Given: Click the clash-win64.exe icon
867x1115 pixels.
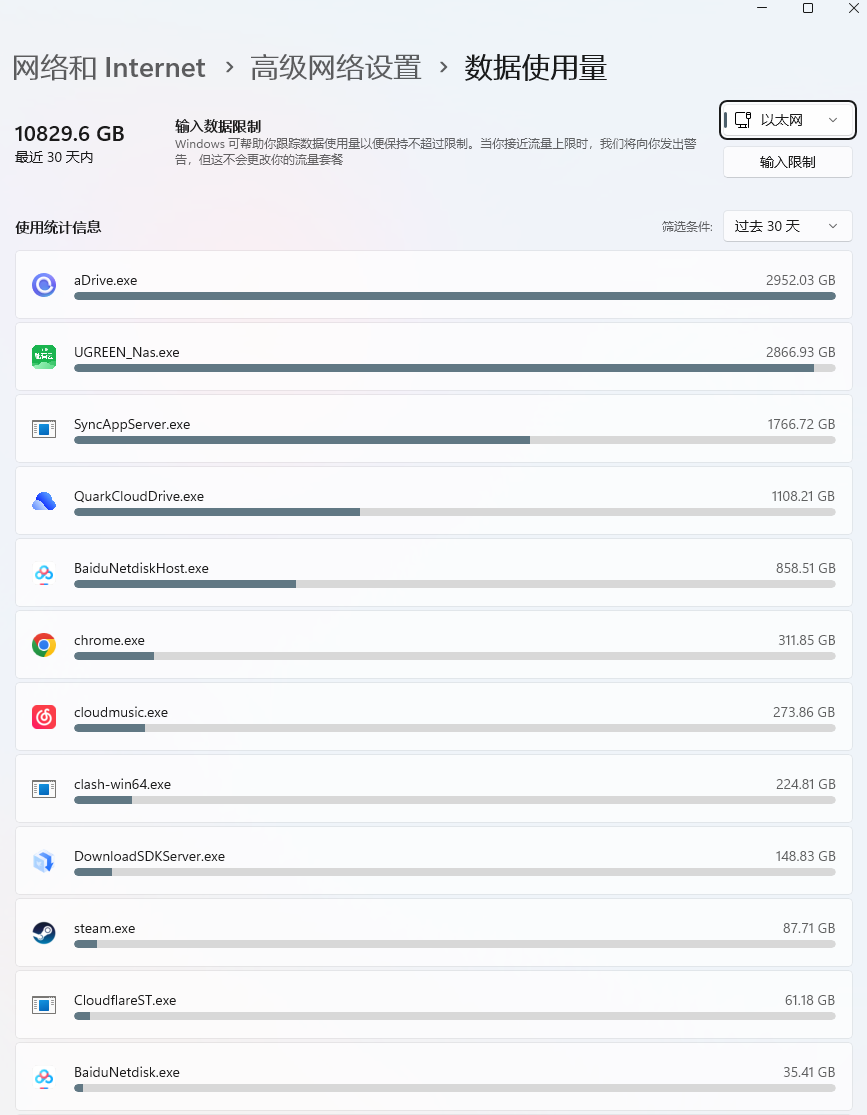Looking at the screenshot, I should pyautogui.click(x=44, y=789).
